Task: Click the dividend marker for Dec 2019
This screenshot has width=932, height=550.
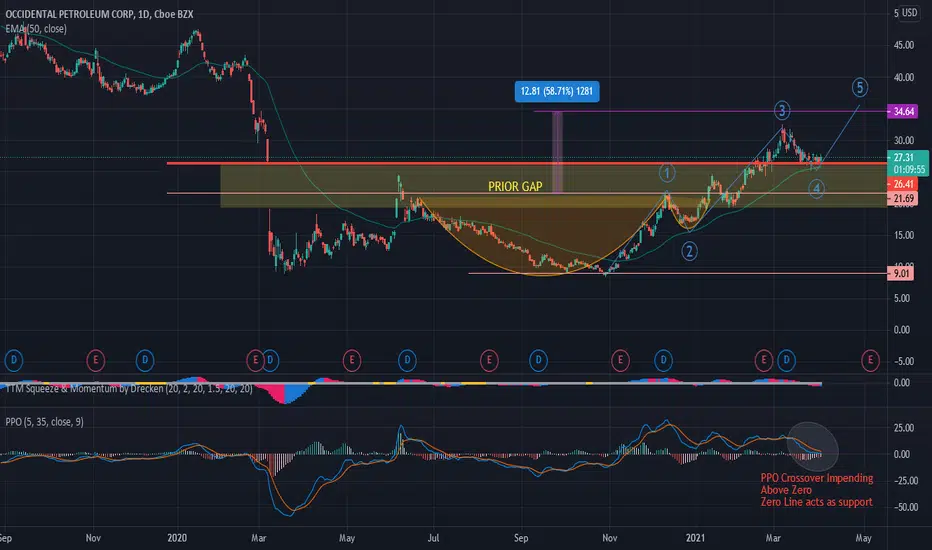Action: [x=145, y=360]
